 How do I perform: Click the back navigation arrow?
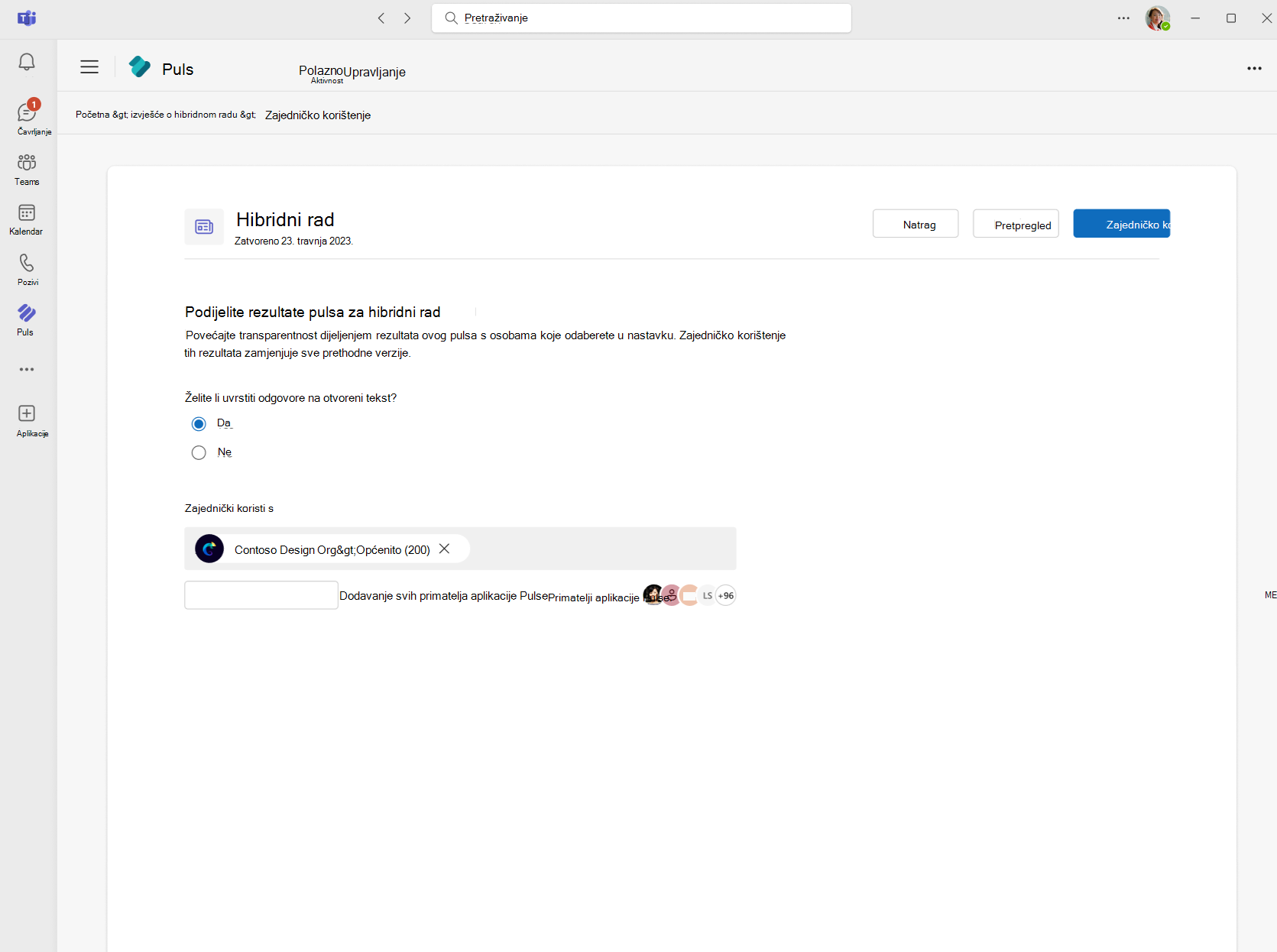381,18
